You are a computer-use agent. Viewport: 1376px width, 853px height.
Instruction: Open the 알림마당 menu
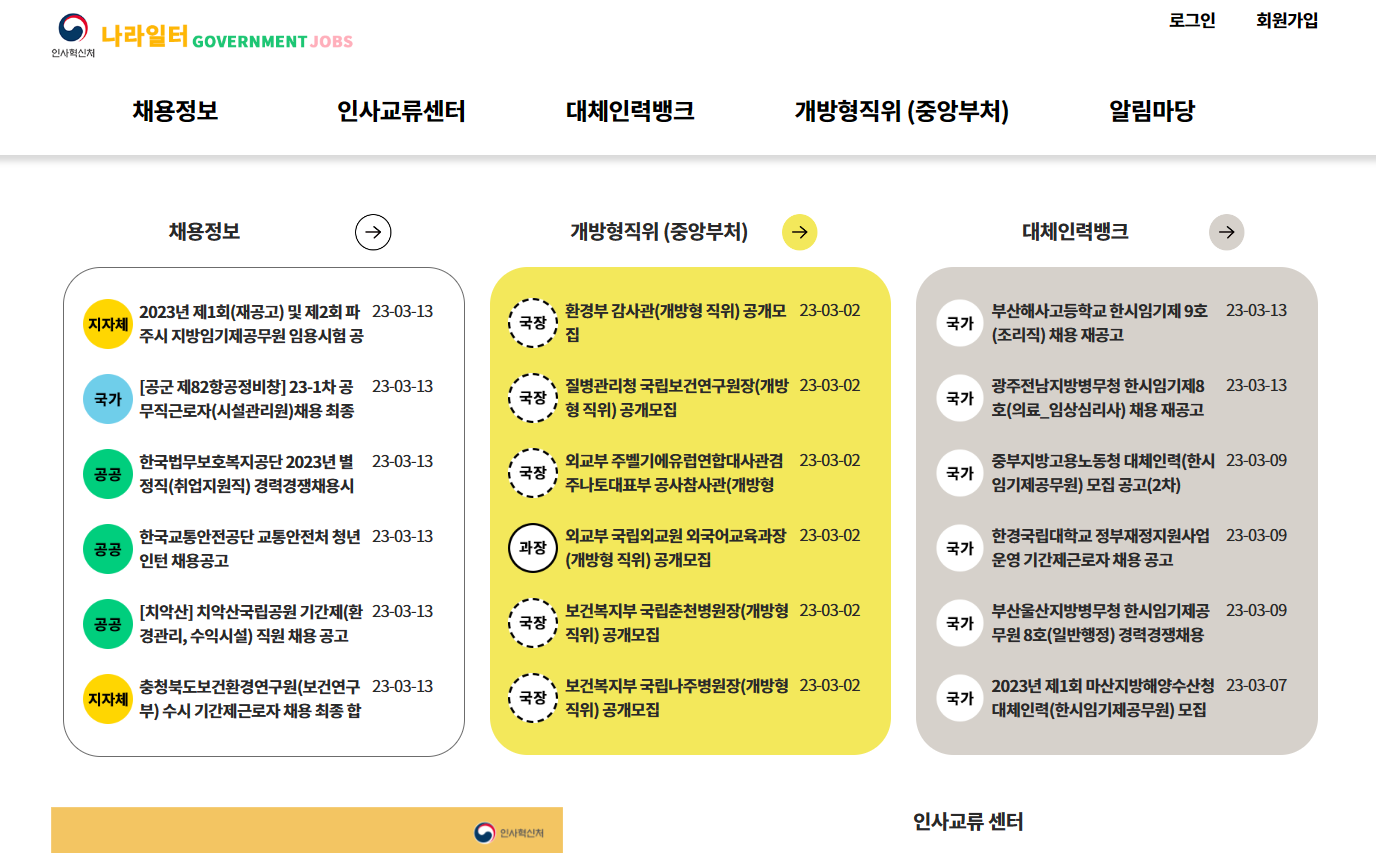click(x=1152, y=112)
